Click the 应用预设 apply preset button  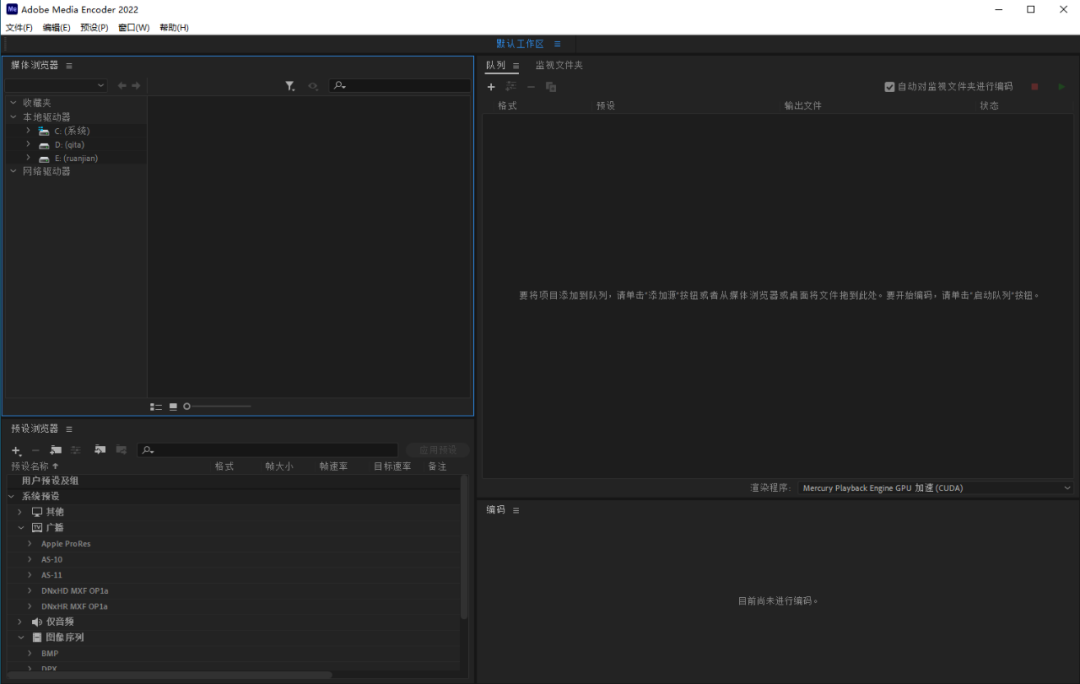tap(437, 450)
